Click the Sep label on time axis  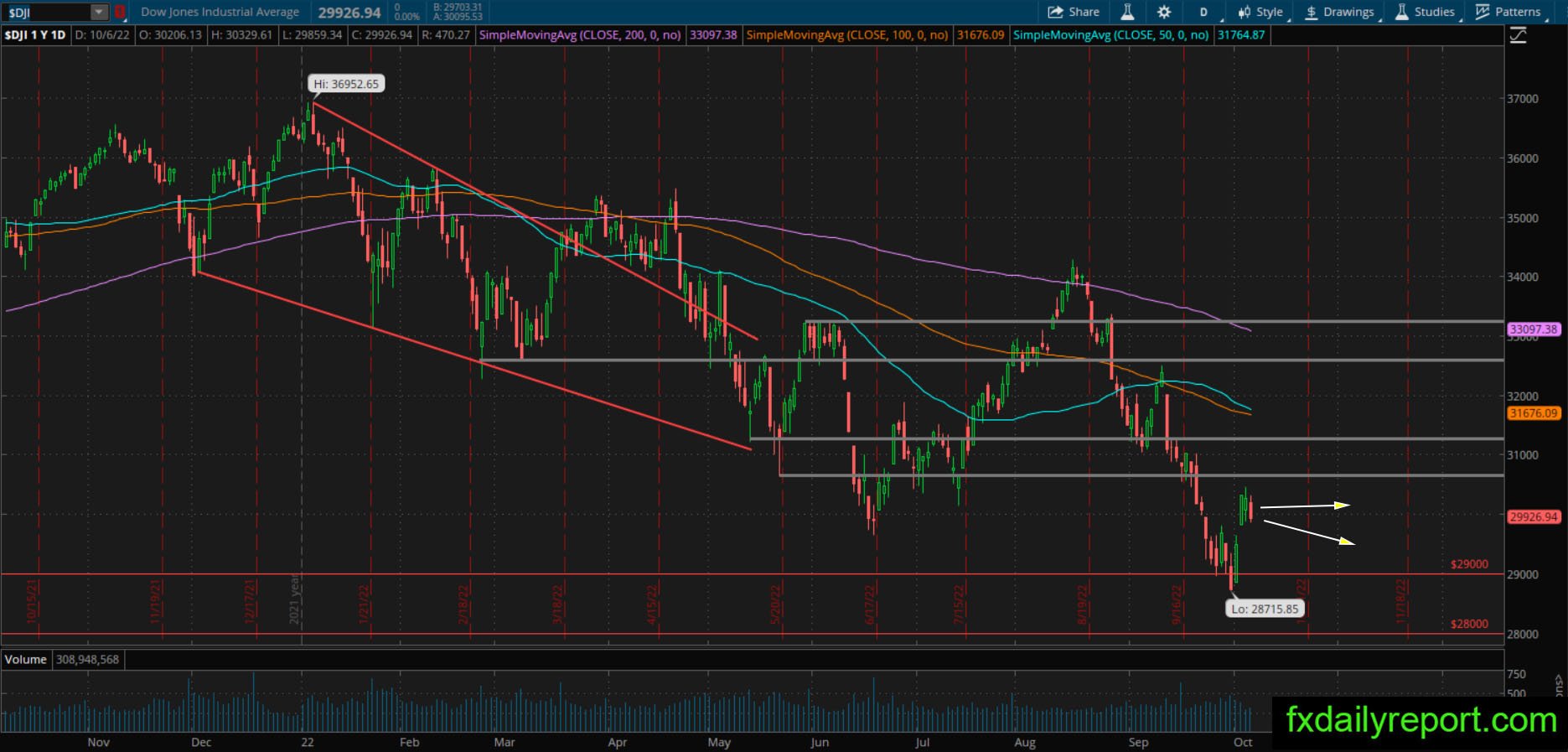1138,742
